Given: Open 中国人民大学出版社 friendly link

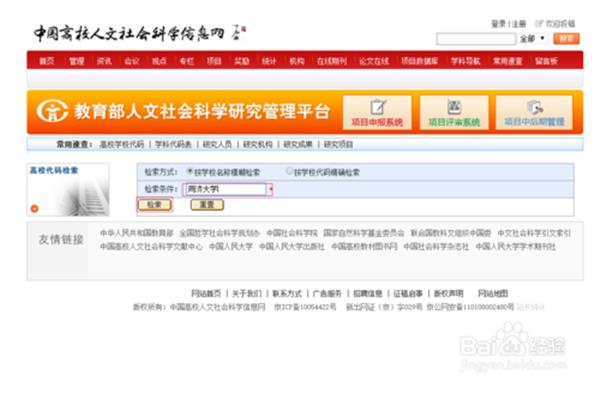Looking at the screenshot, I should [292, 246].
